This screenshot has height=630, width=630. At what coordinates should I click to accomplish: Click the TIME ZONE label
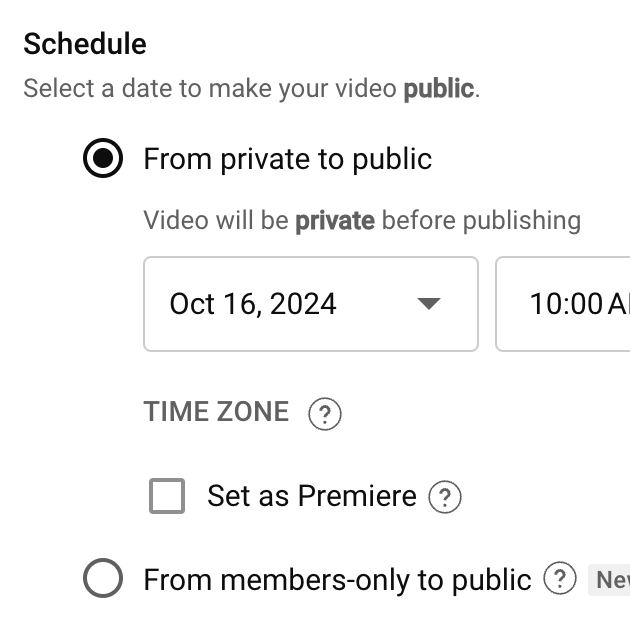pyautogui.click(x=216, y=412)
